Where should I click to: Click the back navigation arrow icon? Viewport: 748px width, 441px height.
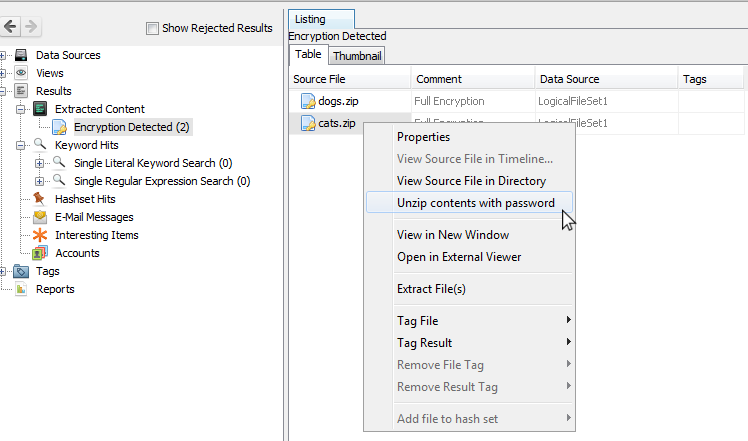(x=11, y=27)
